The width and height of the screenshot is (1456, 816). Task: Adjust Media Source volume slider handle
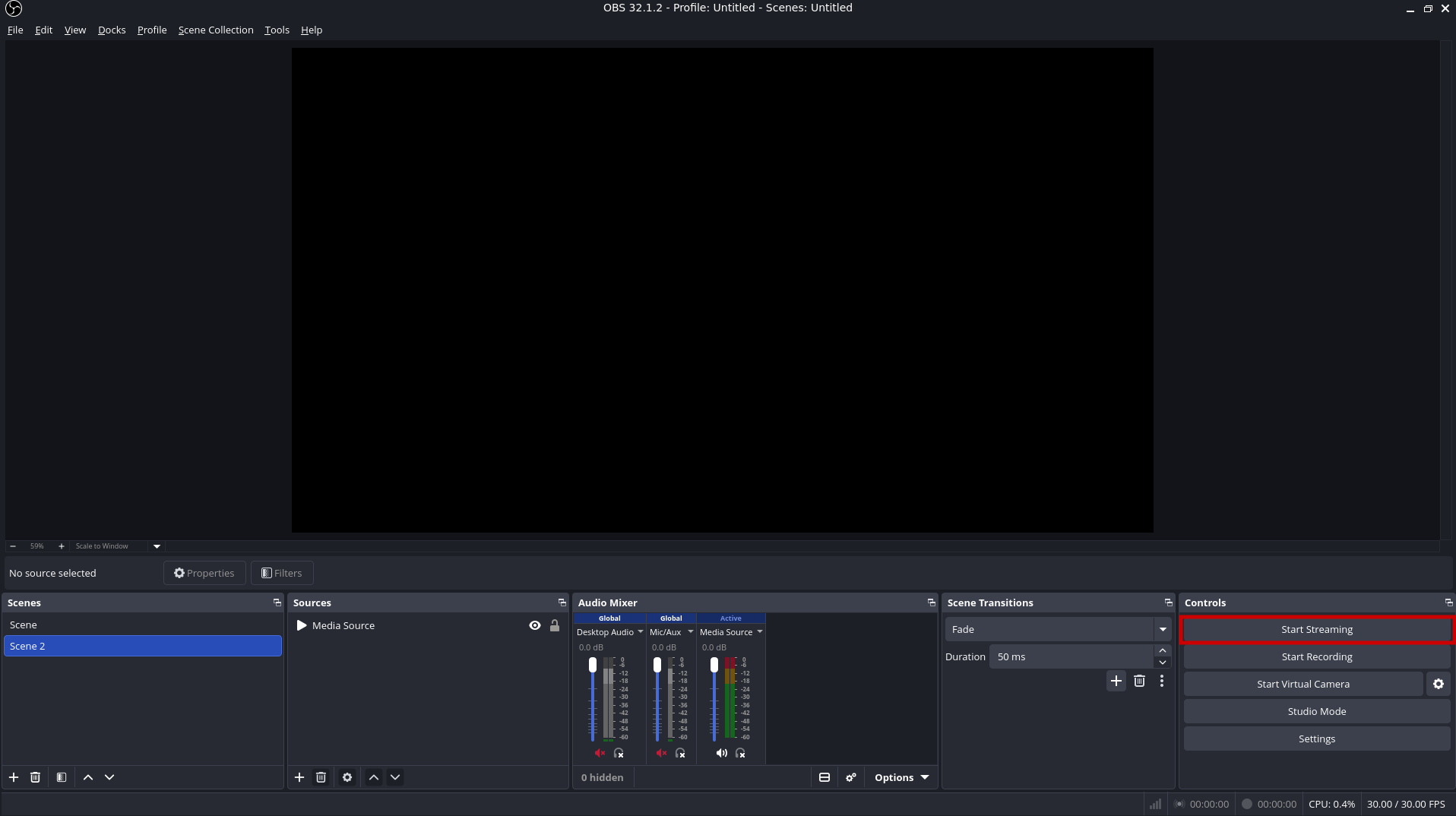714,665
